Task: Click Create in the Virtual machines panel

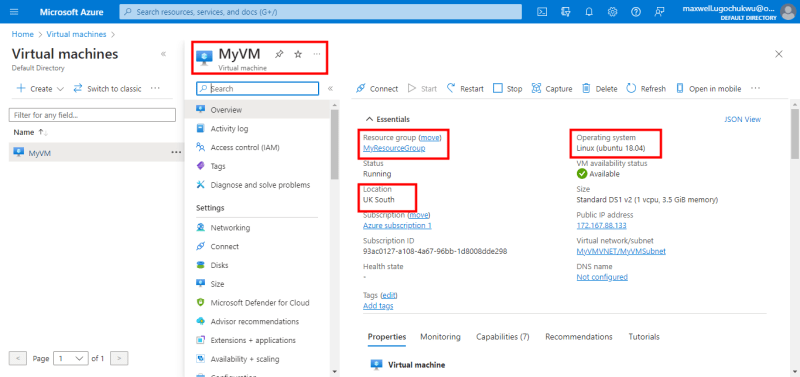Action: coord(40,89)
